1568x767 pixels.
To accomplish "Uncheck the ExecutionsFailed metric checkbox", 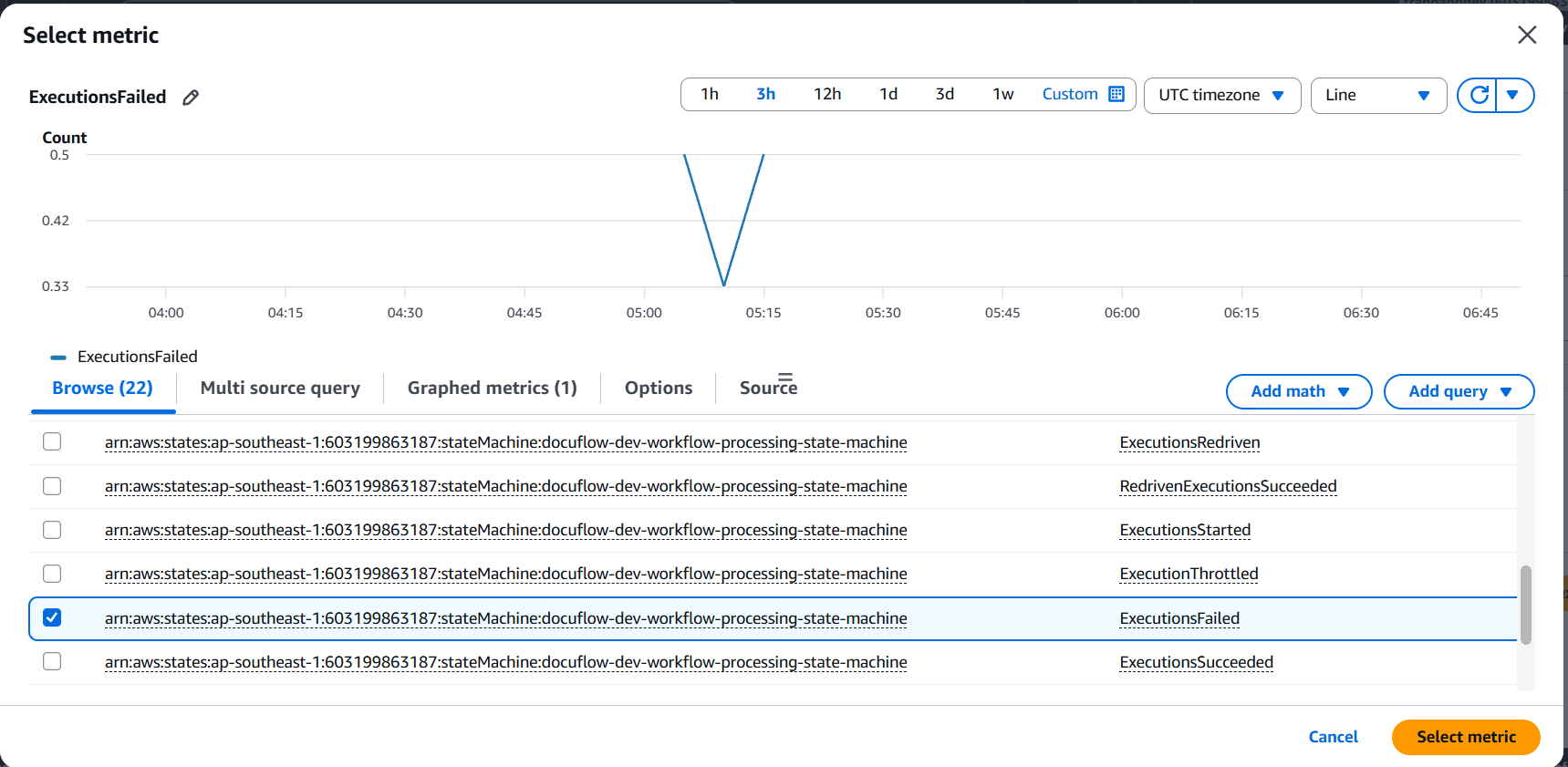I will pyautogui.click(x=52, y=617).
